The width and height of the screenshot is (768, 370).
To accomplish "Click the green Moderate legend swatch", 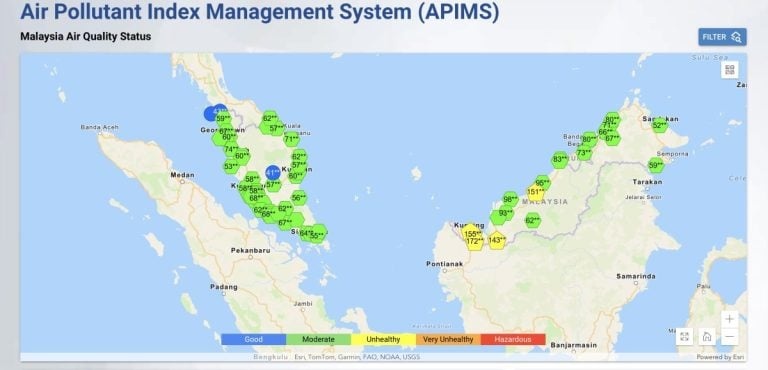I will [318, 339].
